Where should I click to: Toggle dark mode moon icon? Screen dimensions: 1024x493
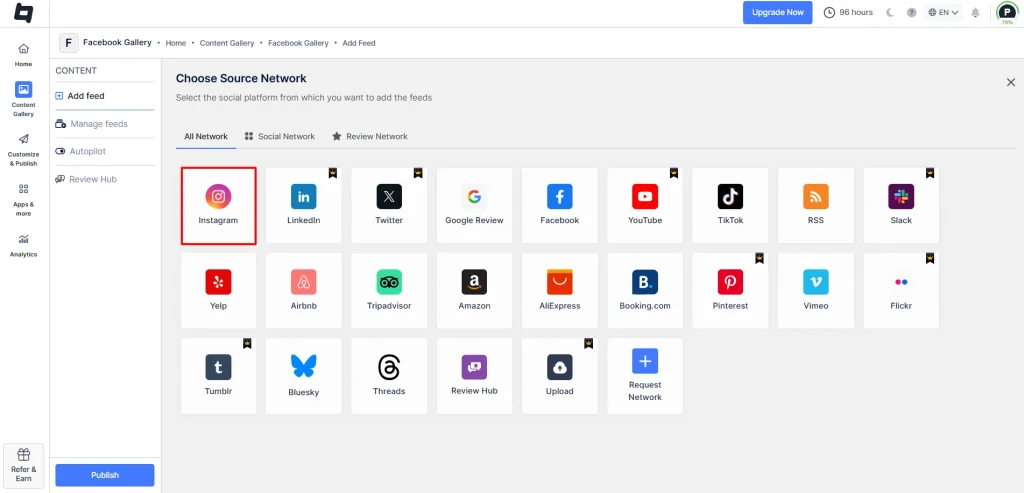(889, 13)
